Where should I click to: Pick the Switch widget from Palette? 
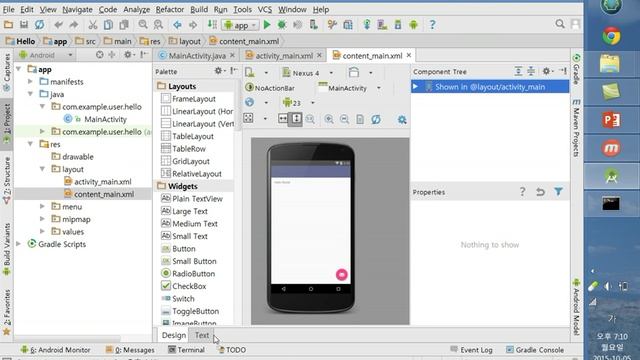pyautogui.click(x=183, y=299)
